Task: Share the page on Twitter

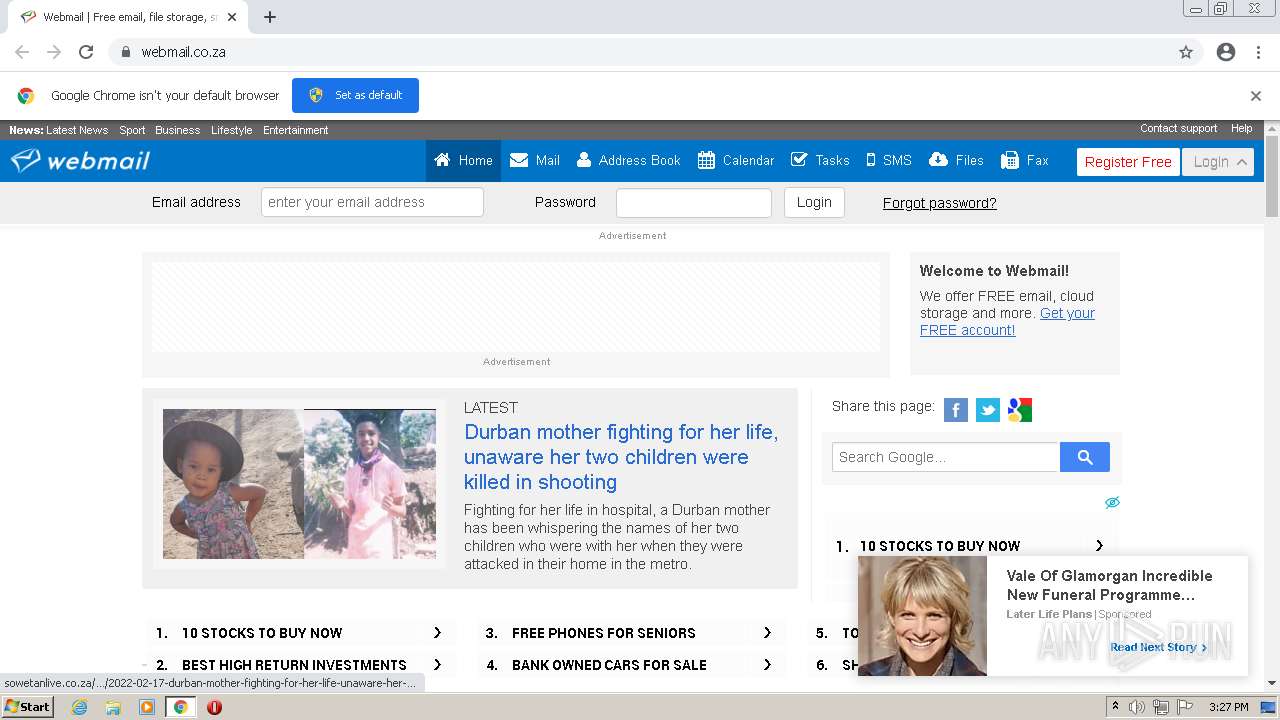Action: (988, 410)
